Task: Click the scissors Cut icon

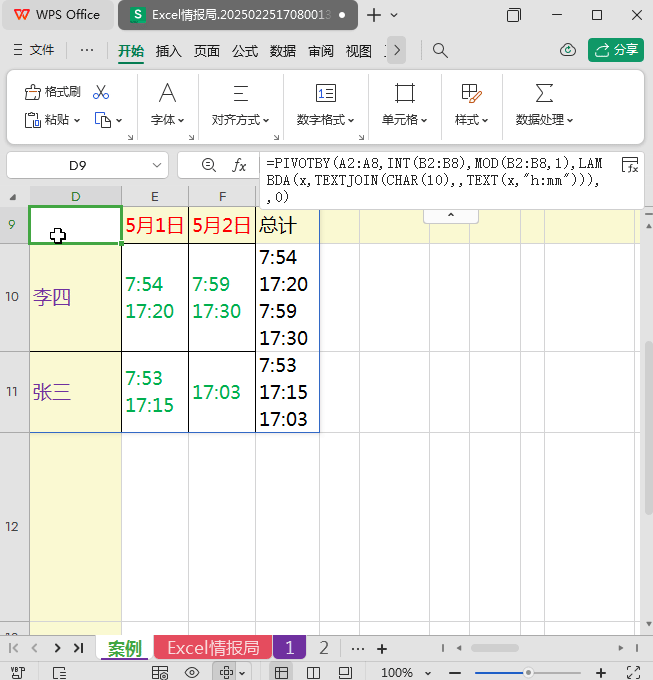Action: (x=101, y=92)
